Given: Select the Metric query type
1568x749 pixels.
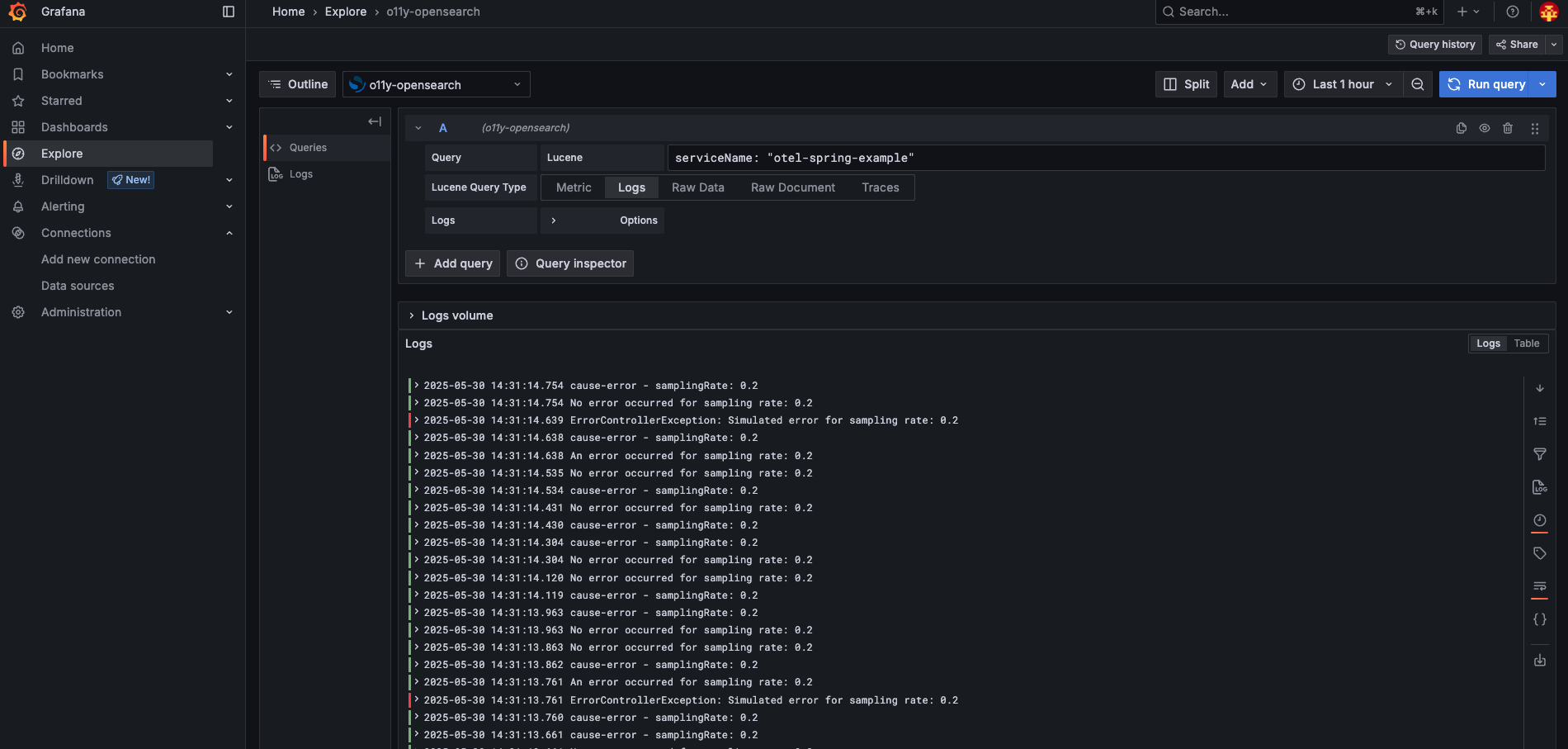Looking at the screenshot, I should [574, 187].
